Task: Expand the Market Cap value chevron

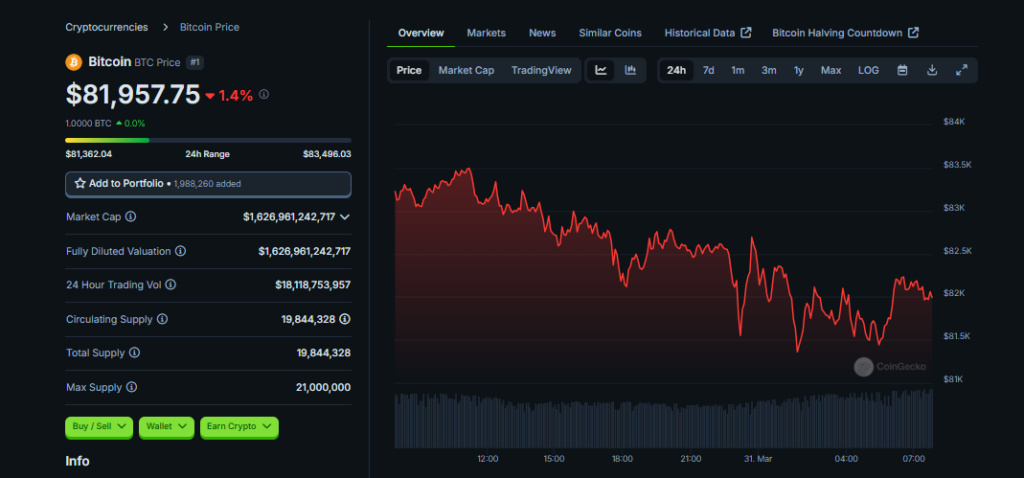Action: 345,217
